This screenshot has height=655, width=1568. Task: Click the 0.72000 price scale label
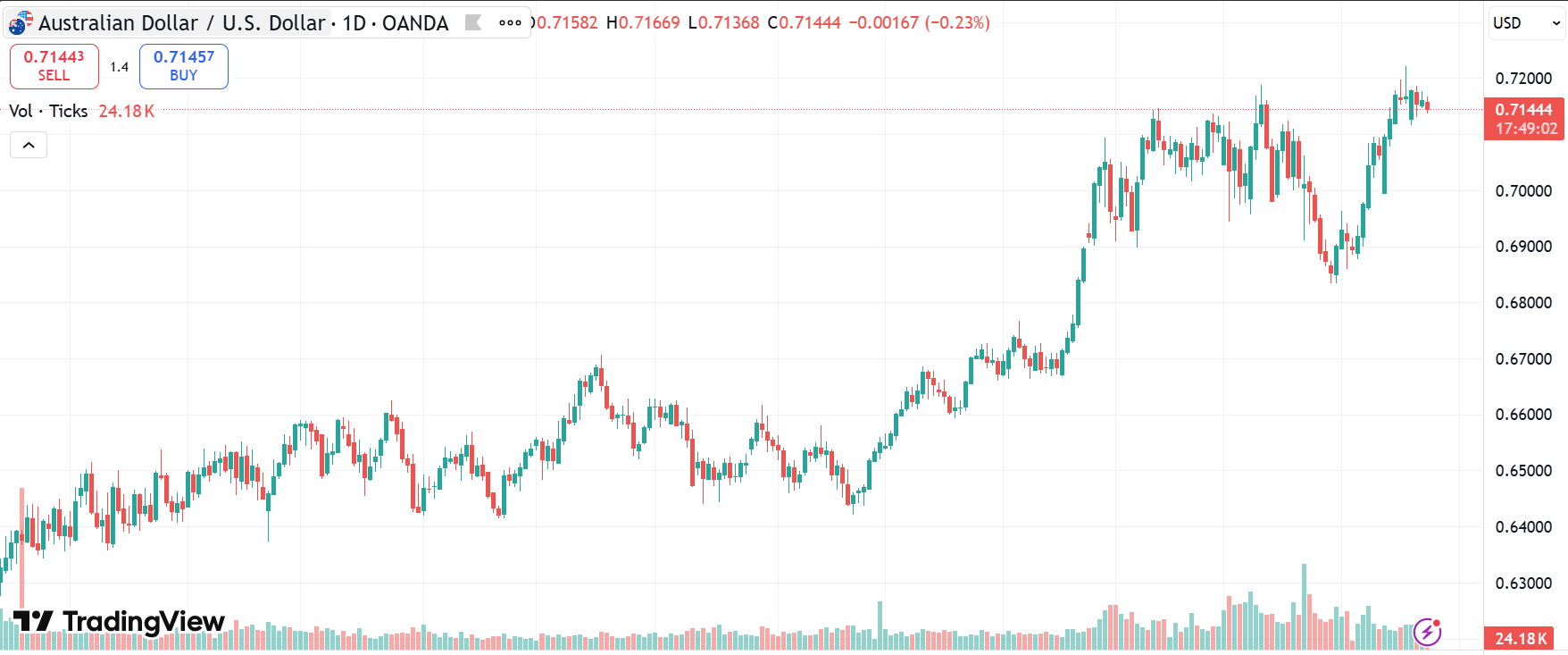pos(1524,79)
